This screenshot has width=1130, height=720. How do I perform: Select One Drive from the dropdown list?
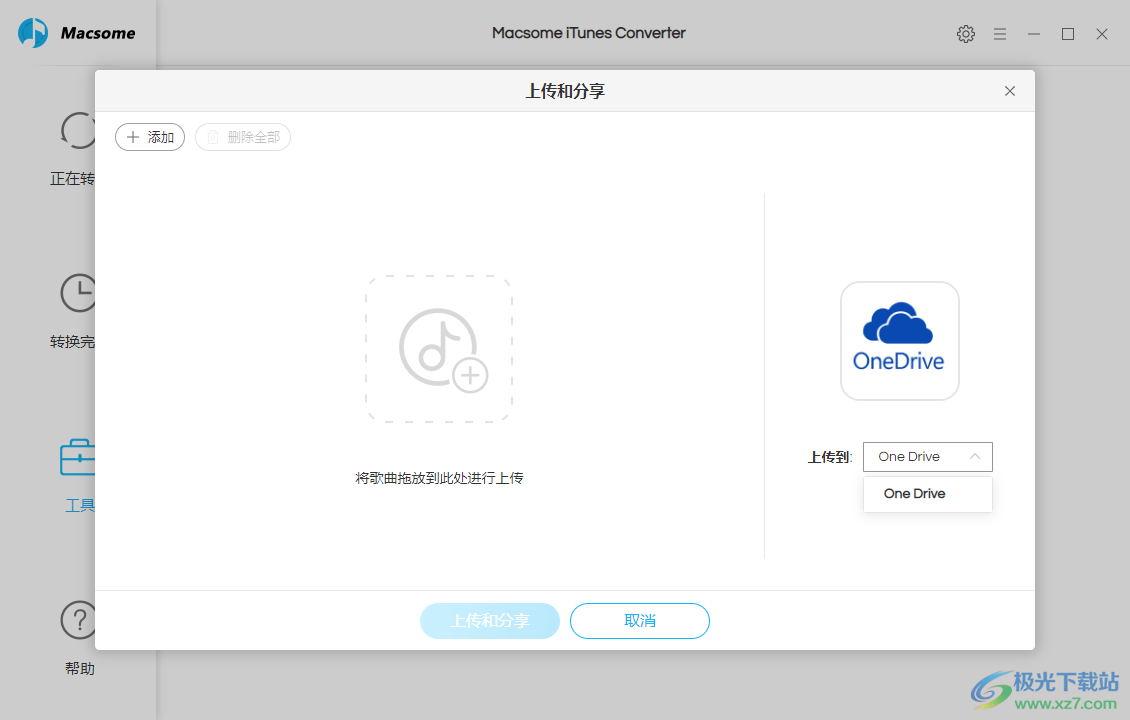click(x=927, y=494)
